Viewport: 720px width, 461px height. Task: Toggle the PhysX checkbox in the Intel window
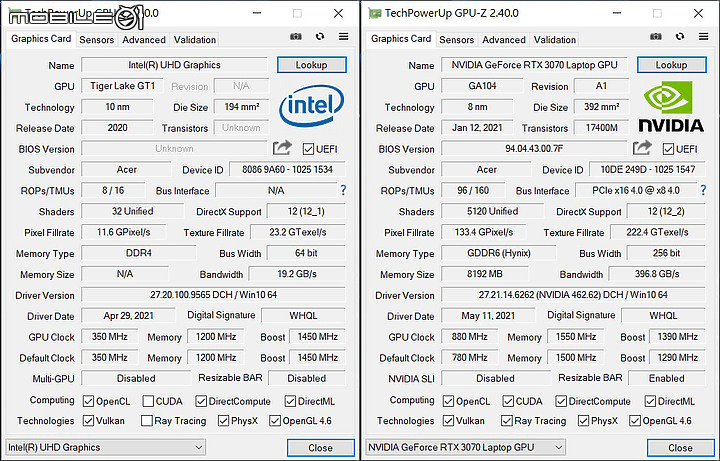coord(224,421)
